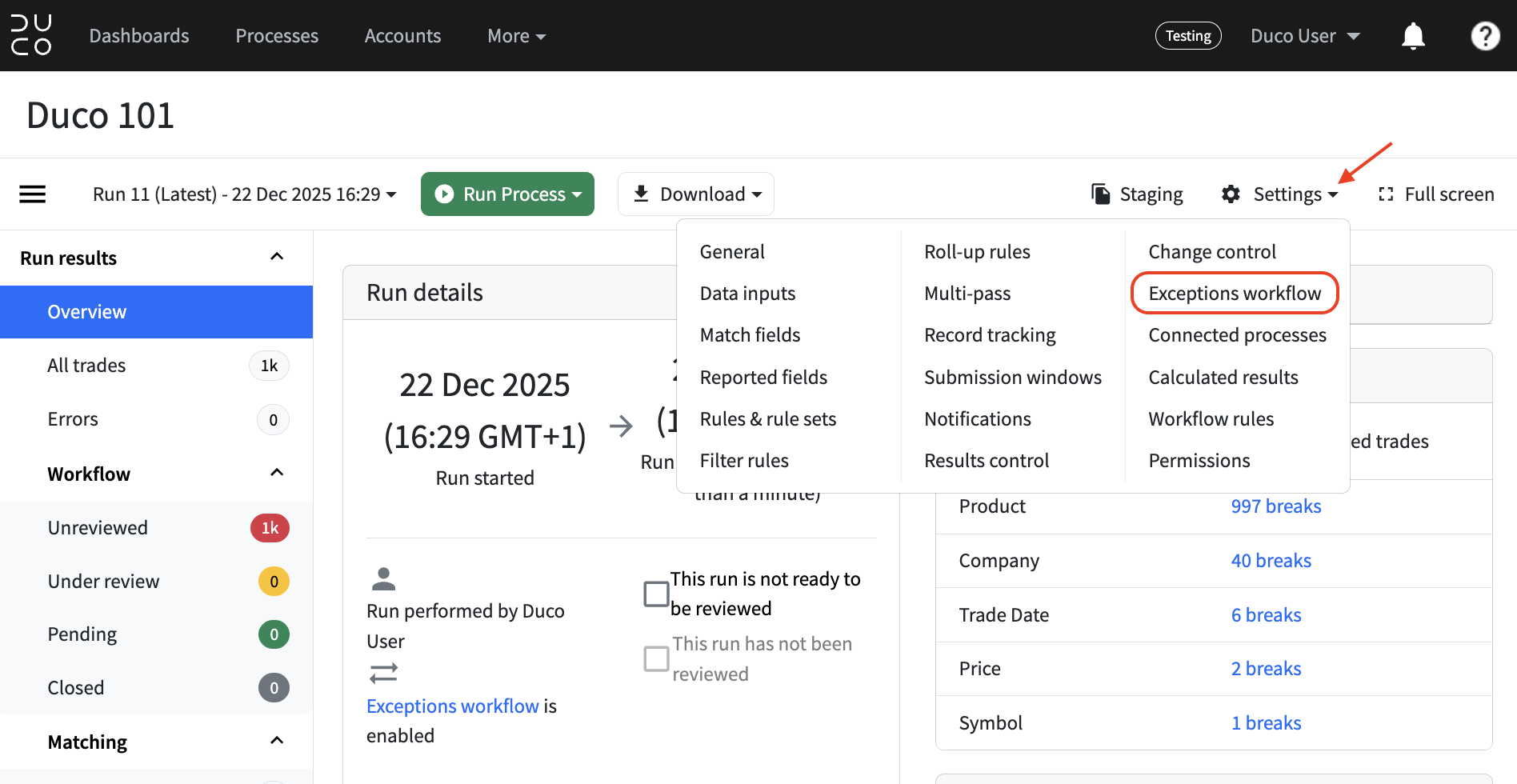Screen dimensions: 1517x784
Task: Click All trades 1k count badge
Action: [x=269, y=366]
